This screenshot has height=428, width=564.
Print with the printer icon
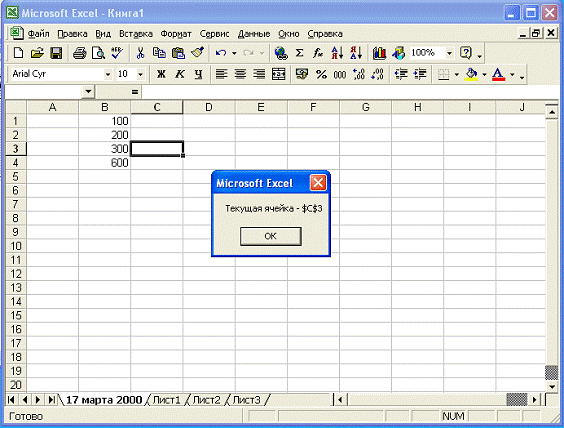click(x=79, y=53)
